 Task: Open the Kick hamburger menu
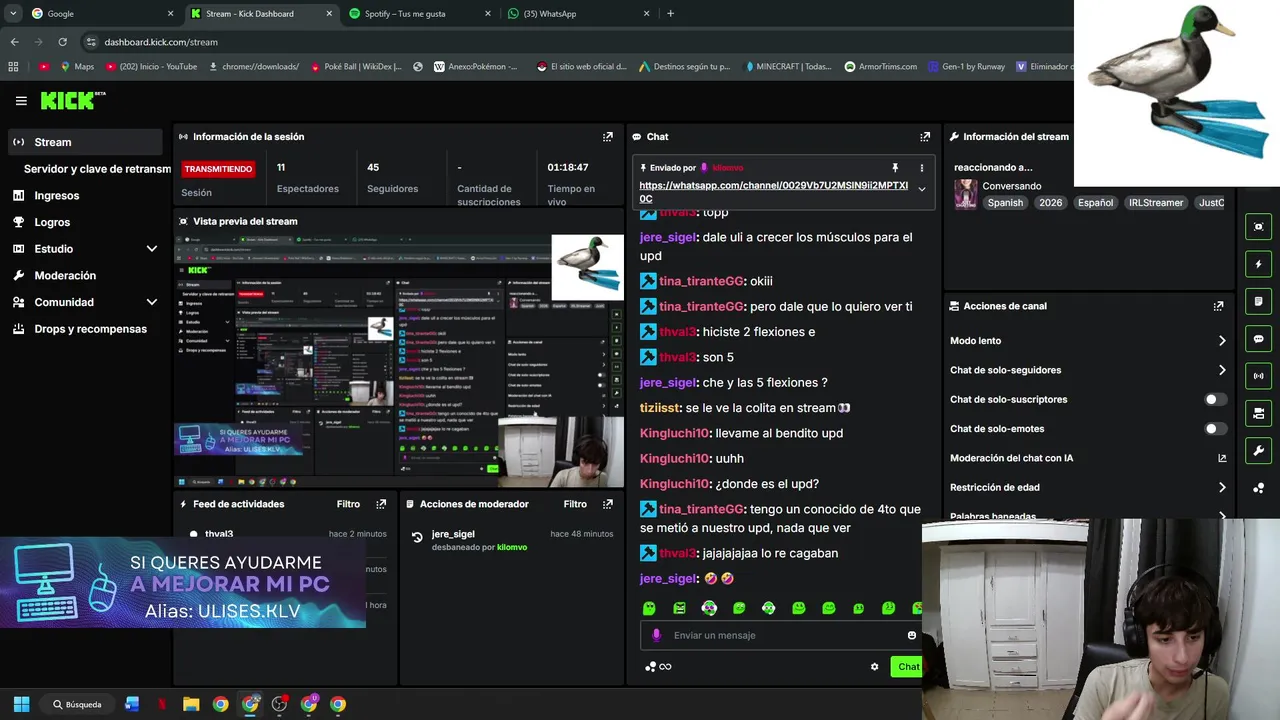21,101
